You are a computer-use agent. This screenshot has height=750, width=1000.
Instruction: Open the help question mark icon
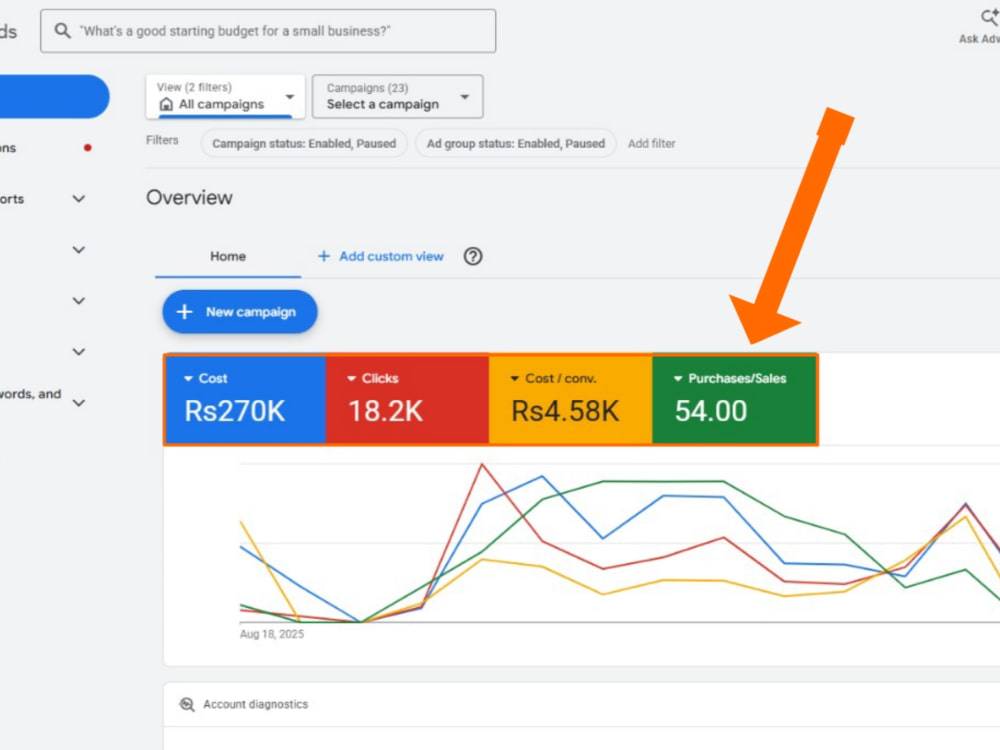(x=473, y=256)
